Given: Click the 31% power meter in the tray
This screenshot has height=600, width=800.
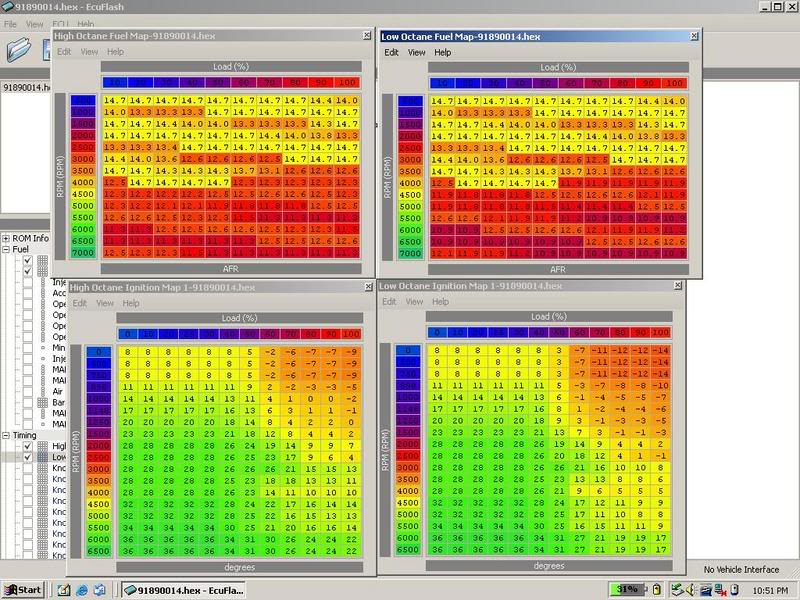Looking at the screenshot, I should [628, 589].
